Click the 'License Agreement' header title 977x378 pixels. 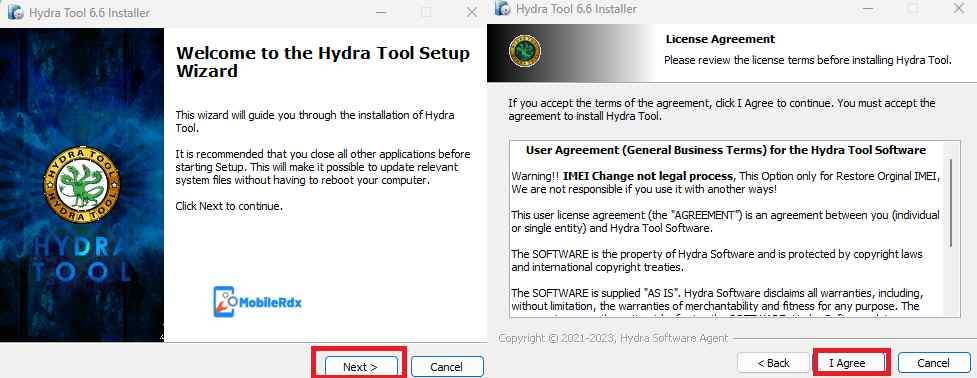720,39
